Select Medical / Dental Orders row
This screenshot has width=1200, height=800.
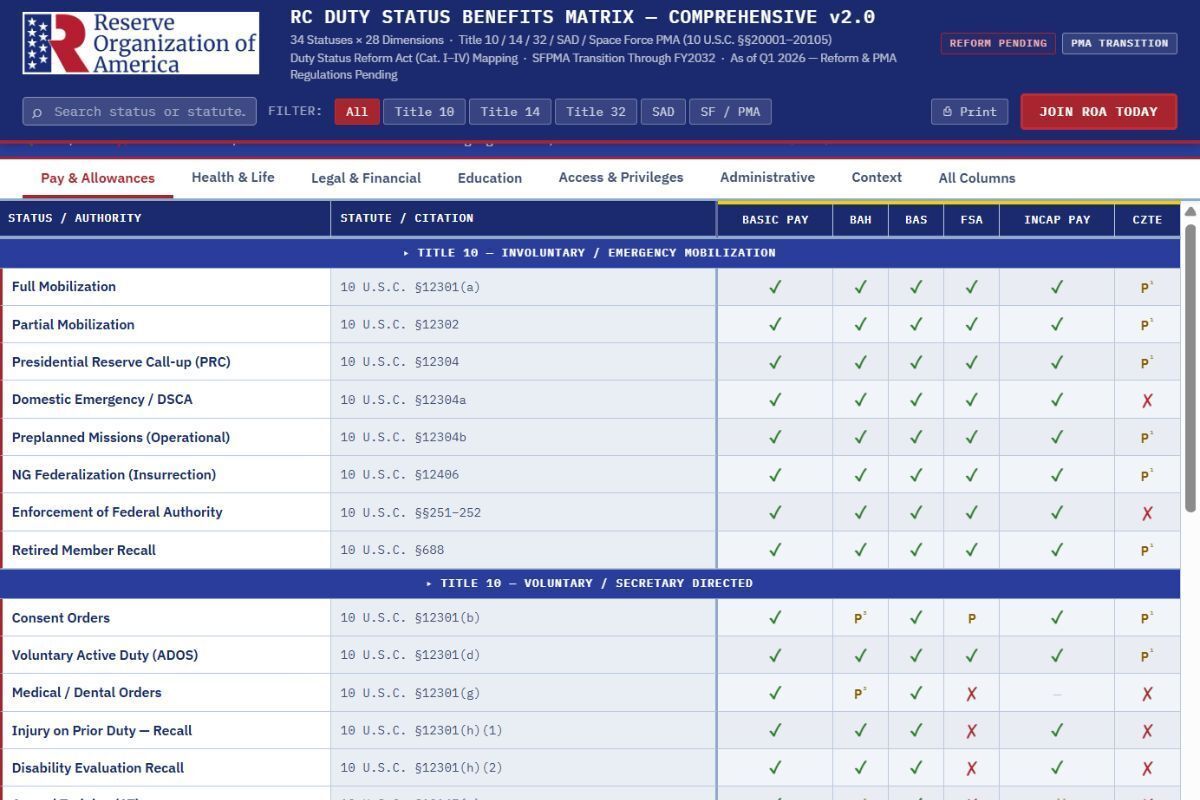pyautogui.click(x=590, y=692)
